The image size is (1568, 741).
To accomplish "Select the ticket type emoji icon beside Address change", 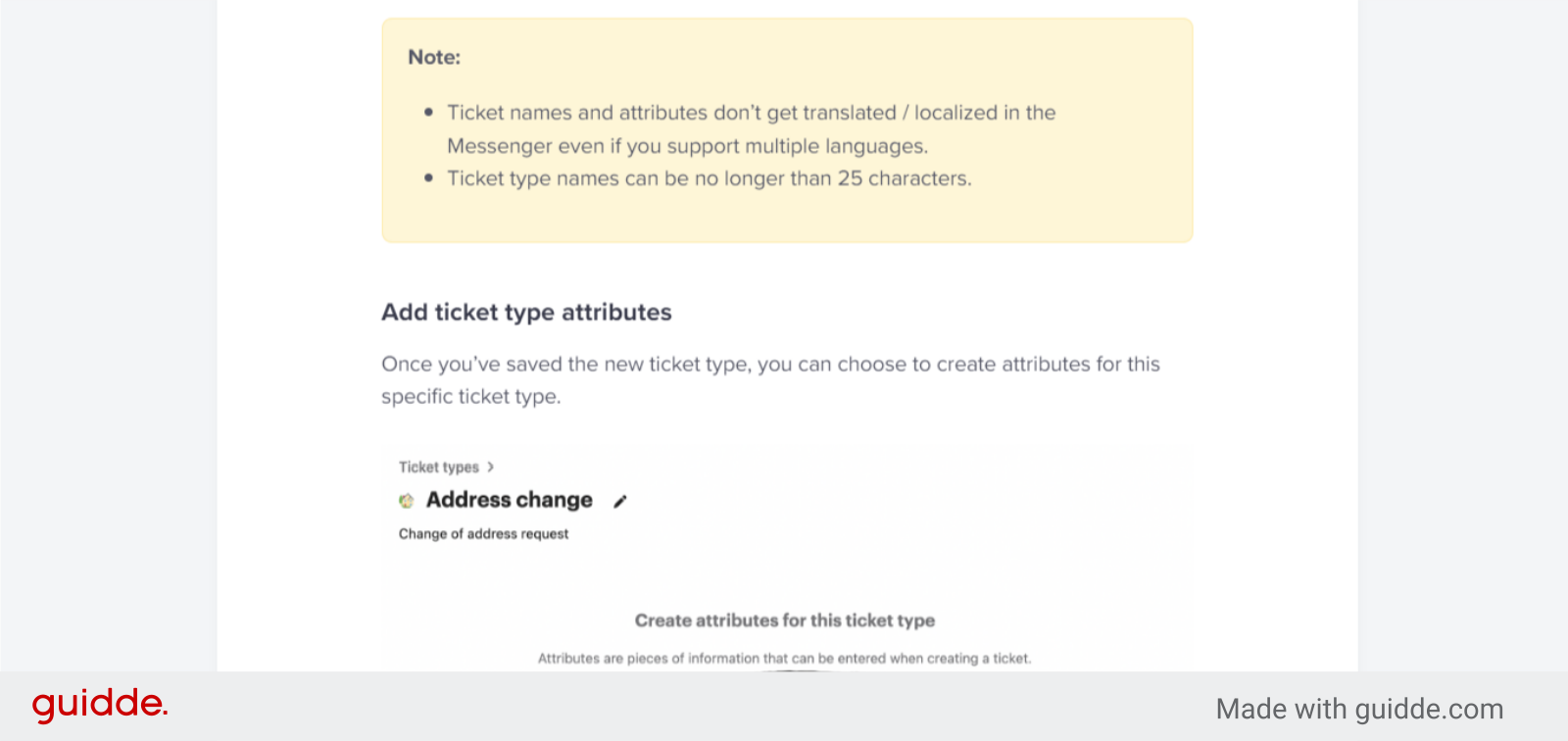I will [408, 500].
